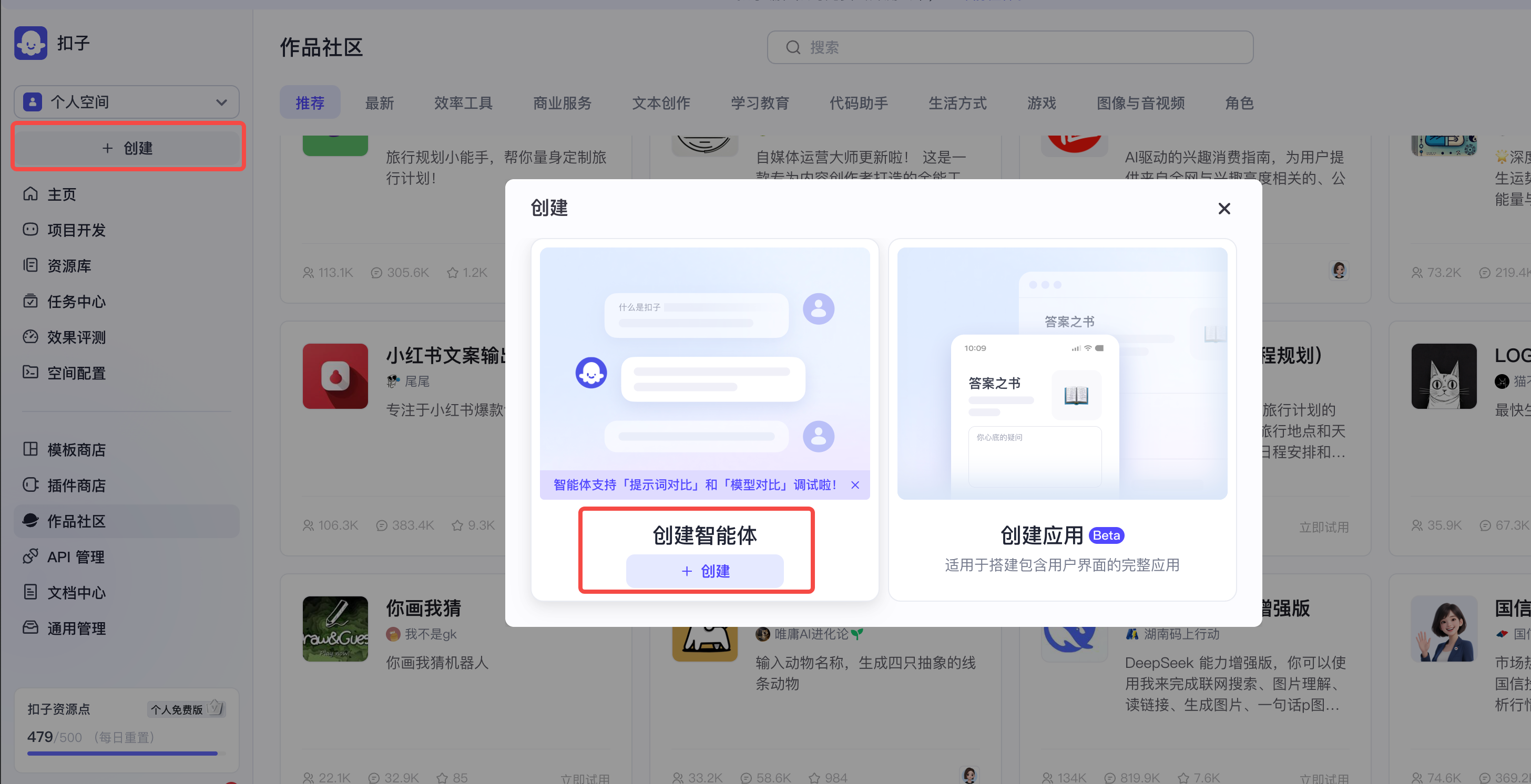
Task: Click inside the 搜索 search field
Action: tap(1009, 47)
